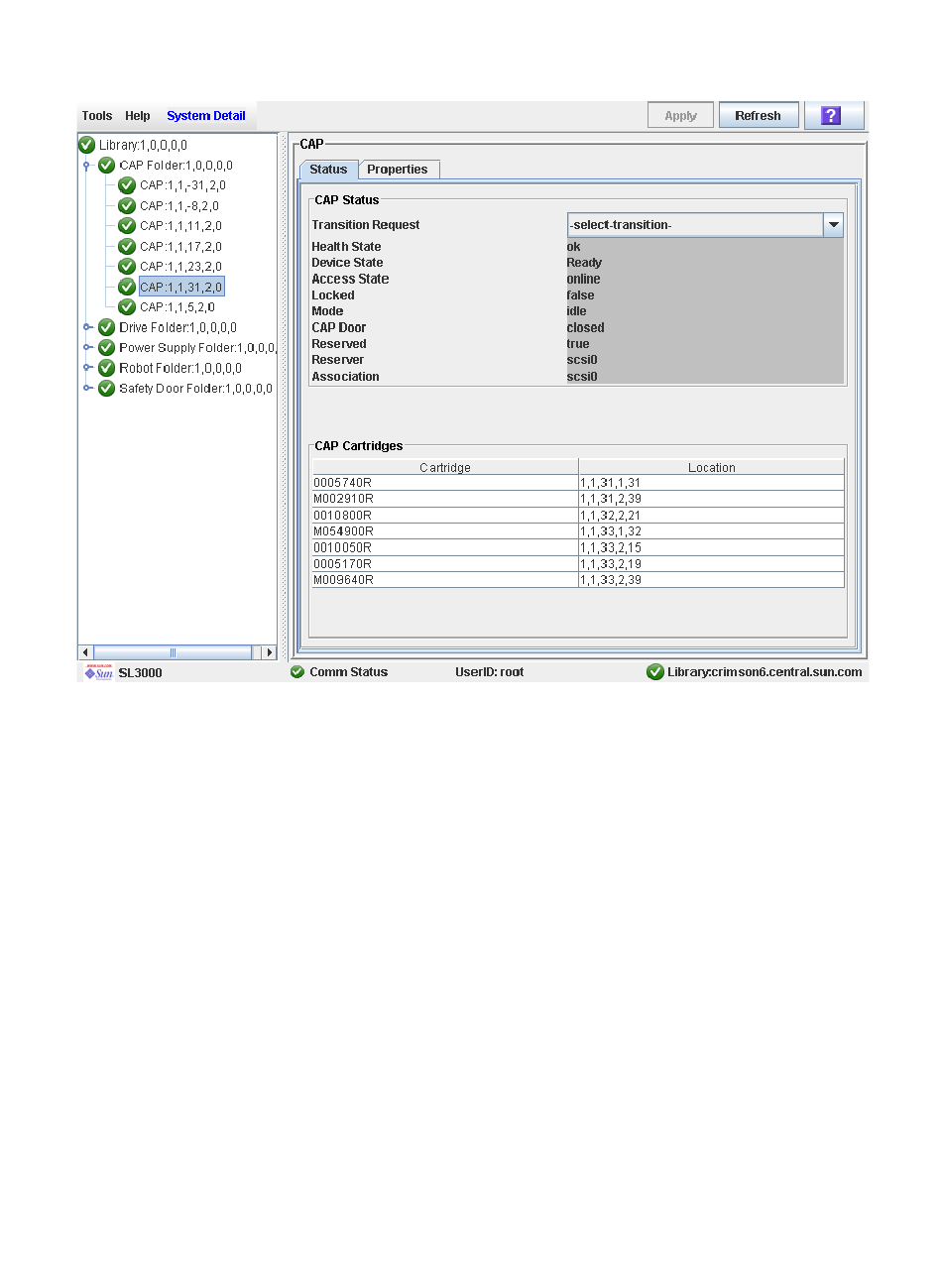The width and height of the screenshot is (942, 1288).
Task: Click the Drive Folder green status icon
Action: pos(107,327)
